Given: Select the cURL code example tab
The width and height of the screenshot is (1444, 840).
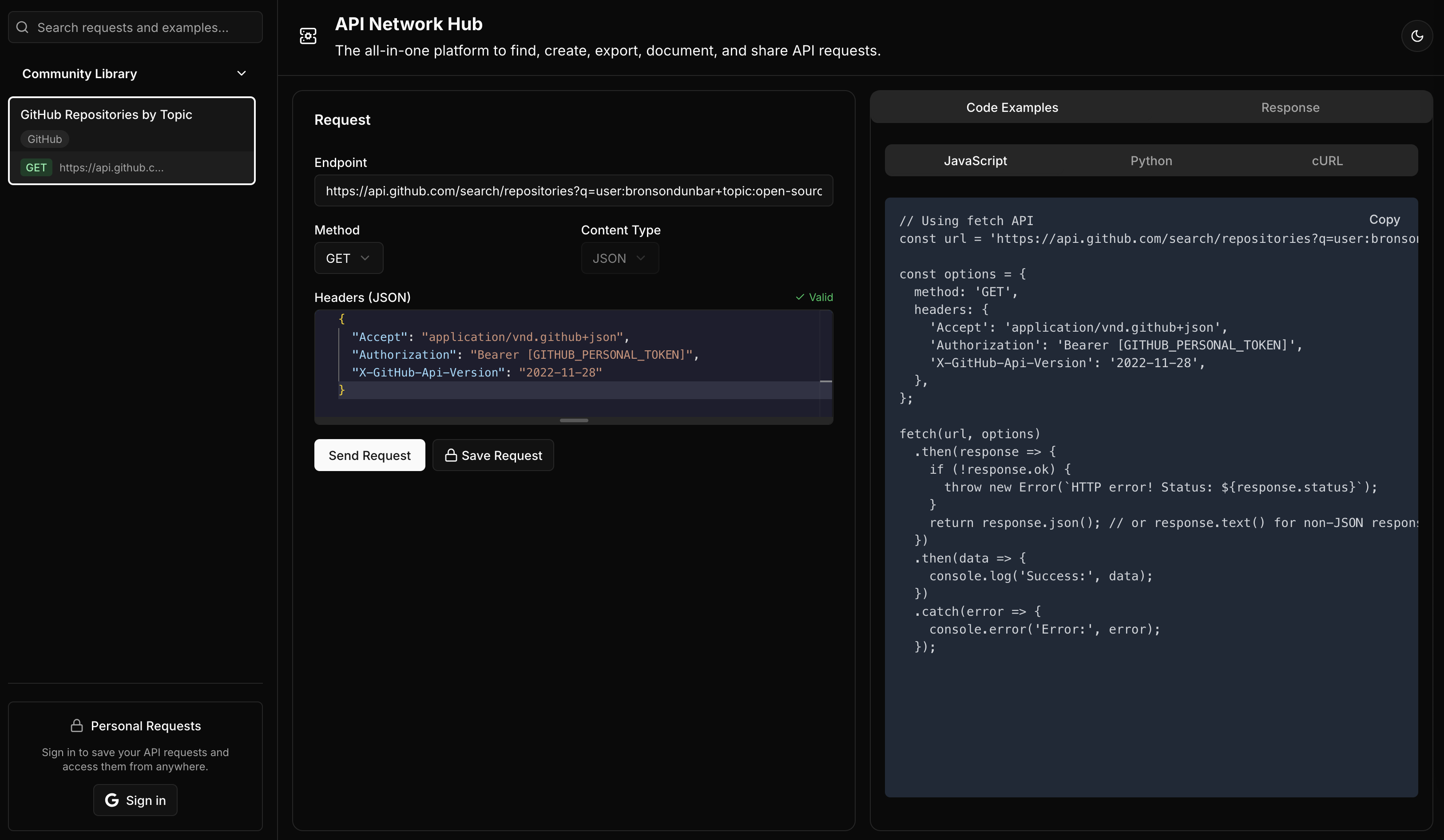Looking at the screenshot, I should pos(1326,160).
